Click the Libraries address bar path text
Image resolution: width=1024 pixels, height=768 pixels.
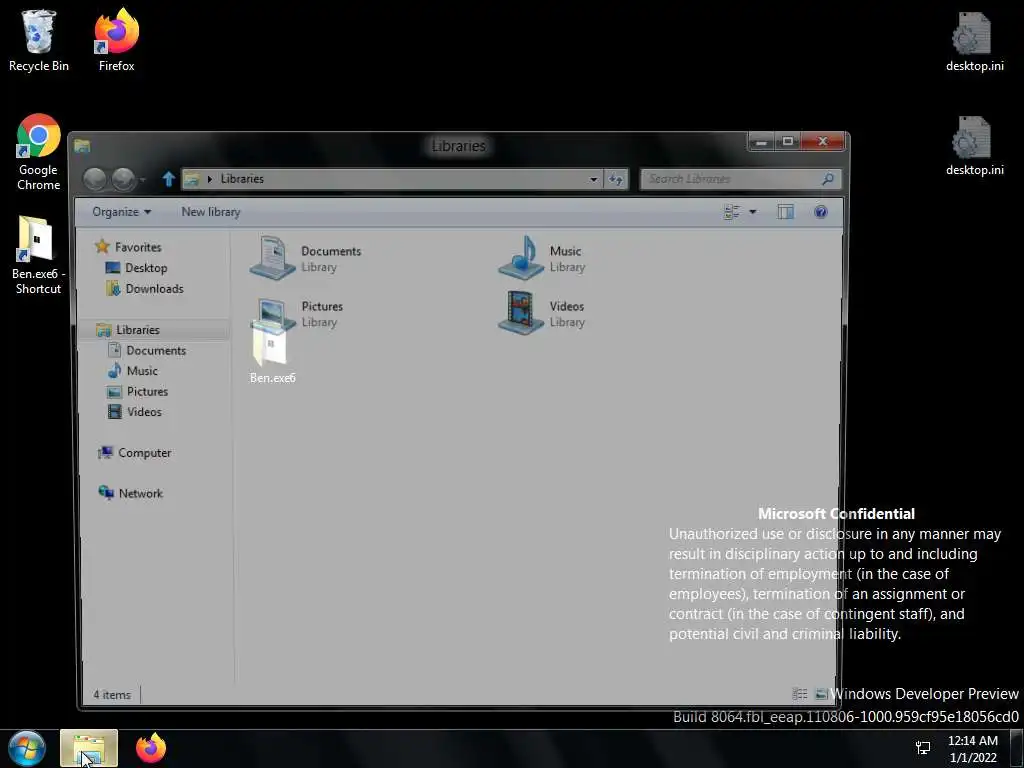pyautogui.click(x=242, y=179)
